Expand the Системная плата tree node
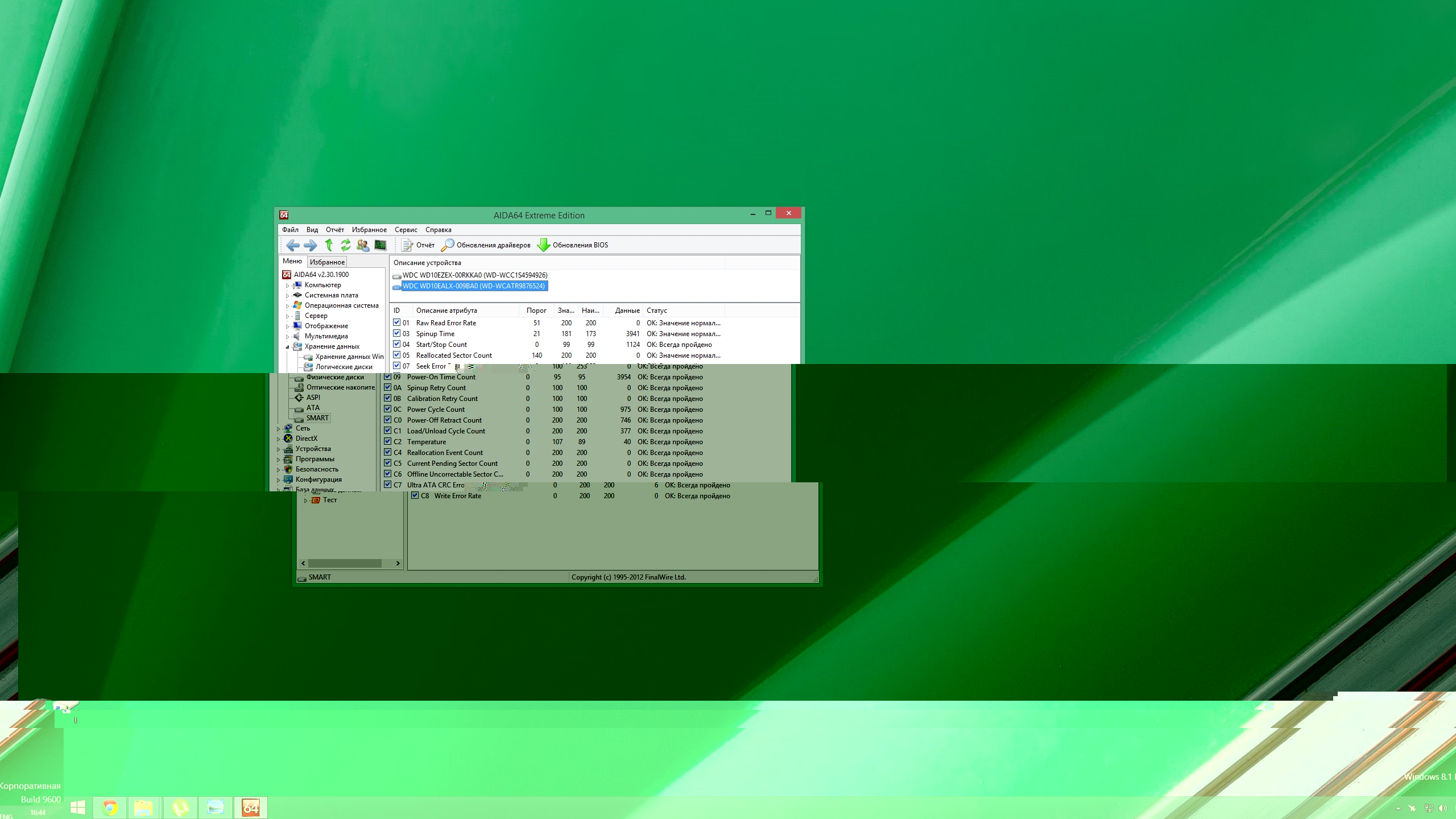This screenshot has width=1456, height=819. tap(288, 296)
